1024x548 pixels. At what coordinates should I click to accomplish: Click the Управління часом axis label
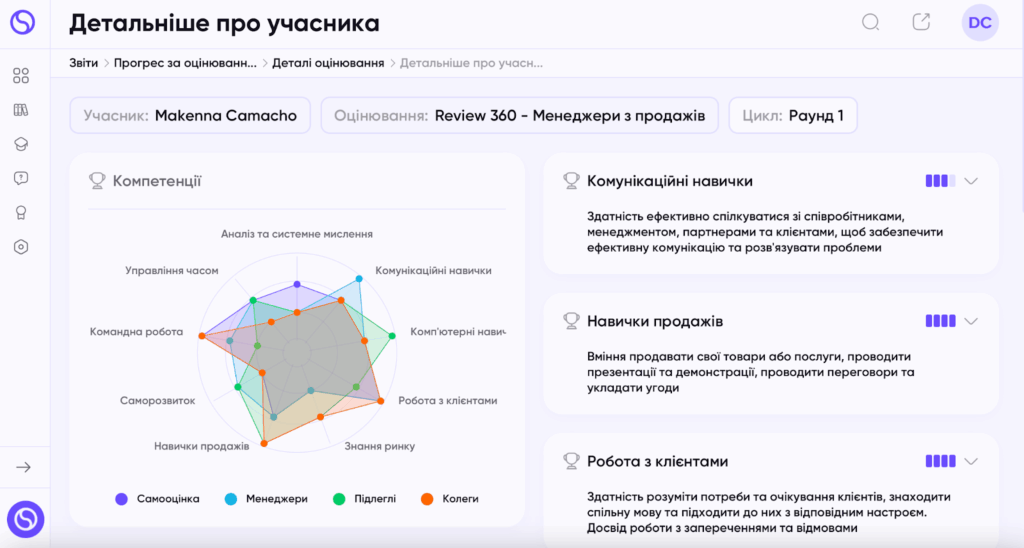coord(172,270)
